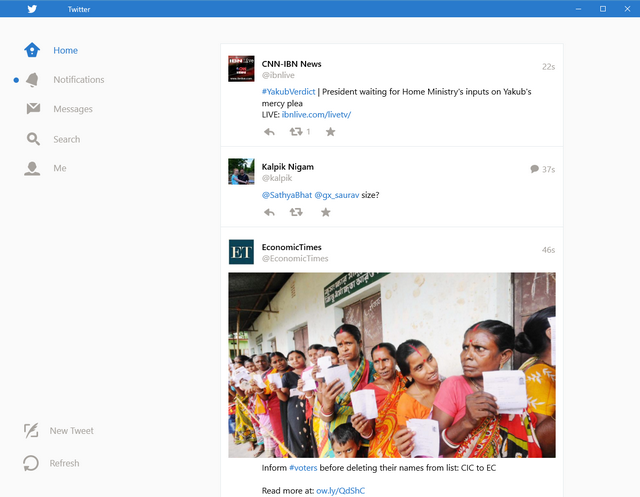Screen dimensions: 640x497
Task: Retweet Kalpik Nigam's tweet
Action: click(296, 212)
